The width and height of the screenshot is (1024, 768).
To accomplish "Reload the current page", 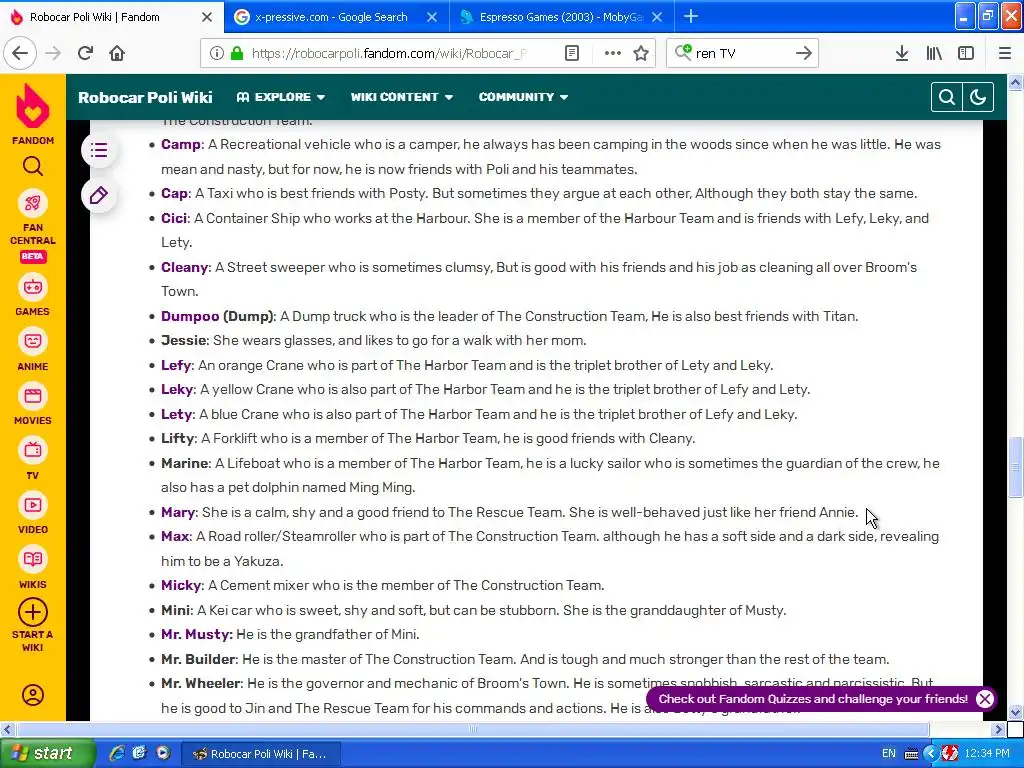I will [85, 53].
